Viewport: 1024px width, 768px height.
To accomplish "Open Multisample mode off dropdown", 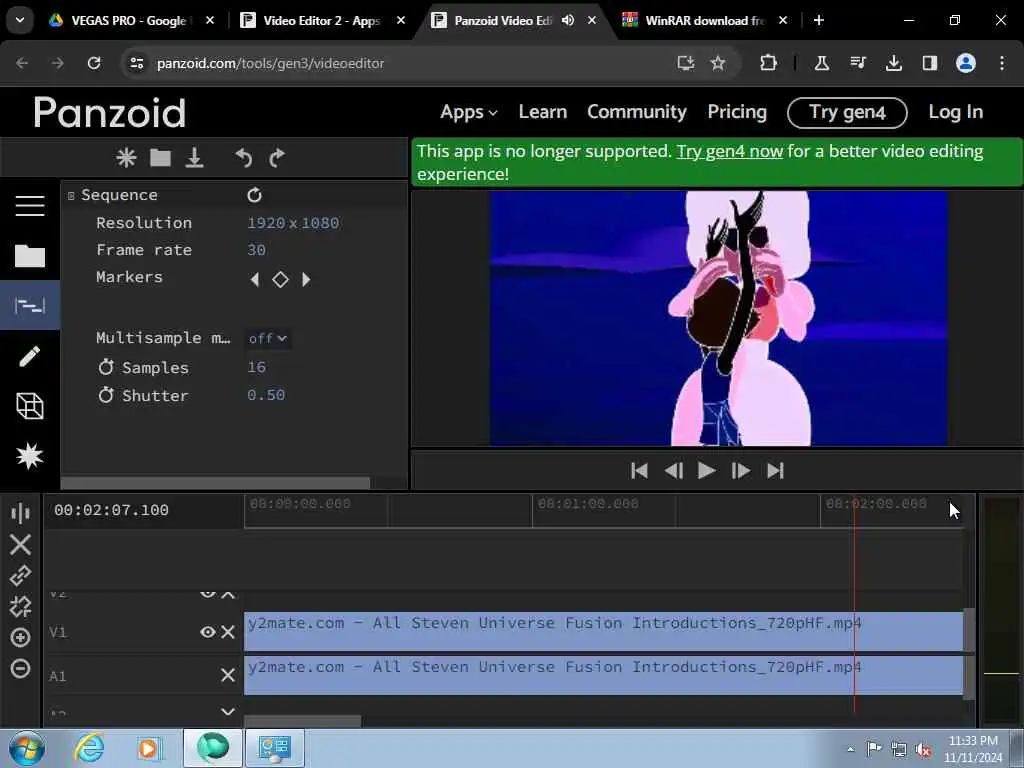I will tap(268, 338).
